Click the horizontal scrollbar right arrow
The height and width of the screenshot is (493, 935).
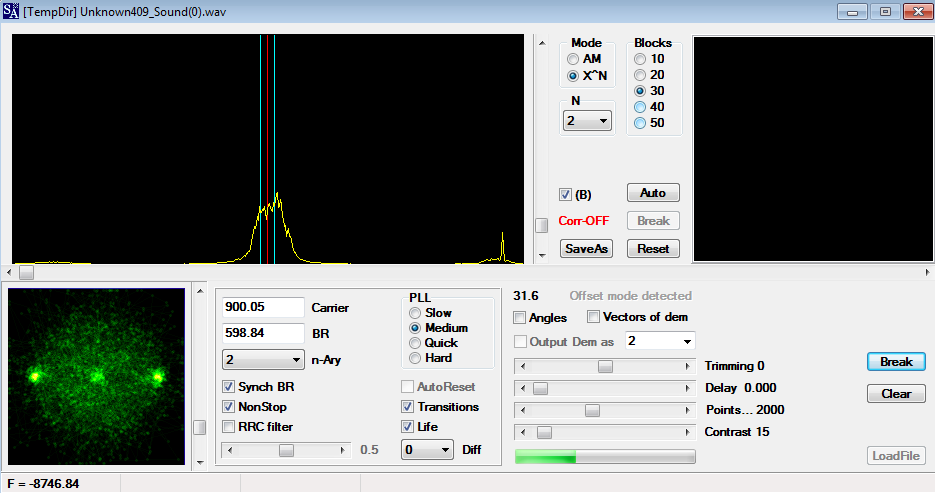pos(927,272)
